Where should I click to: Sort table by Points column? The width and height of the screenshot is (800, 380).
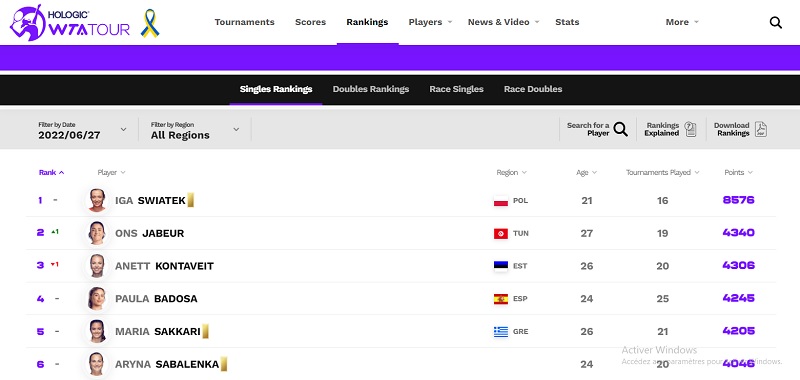pyautogui.click(x=738, y=172)
